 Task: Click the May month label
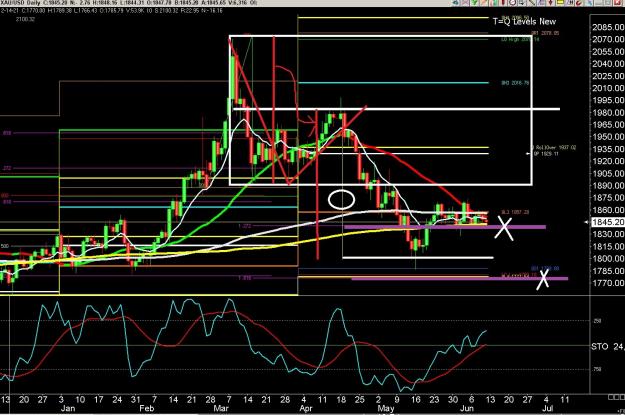385,409
